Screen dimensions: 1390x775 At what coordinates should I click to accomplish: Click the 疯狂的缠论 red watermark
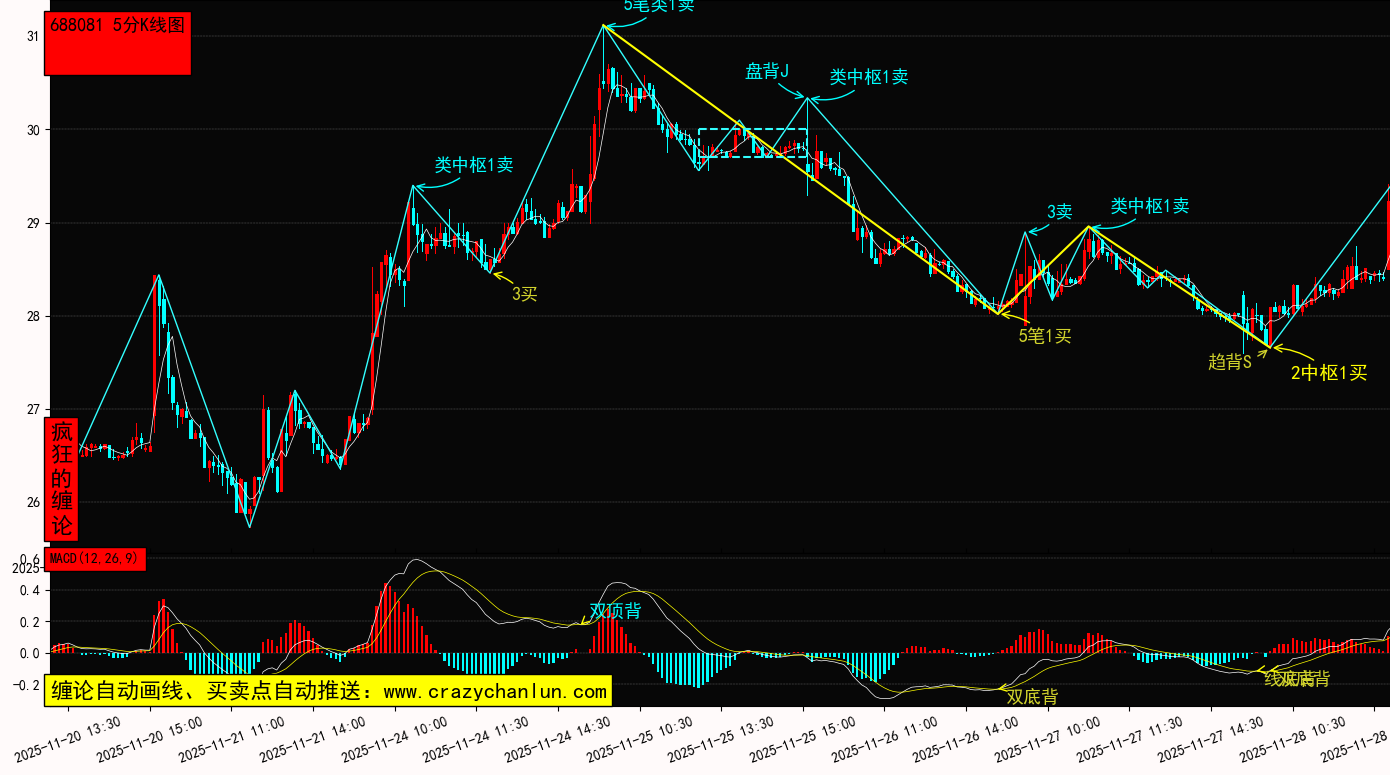(62, 479)
